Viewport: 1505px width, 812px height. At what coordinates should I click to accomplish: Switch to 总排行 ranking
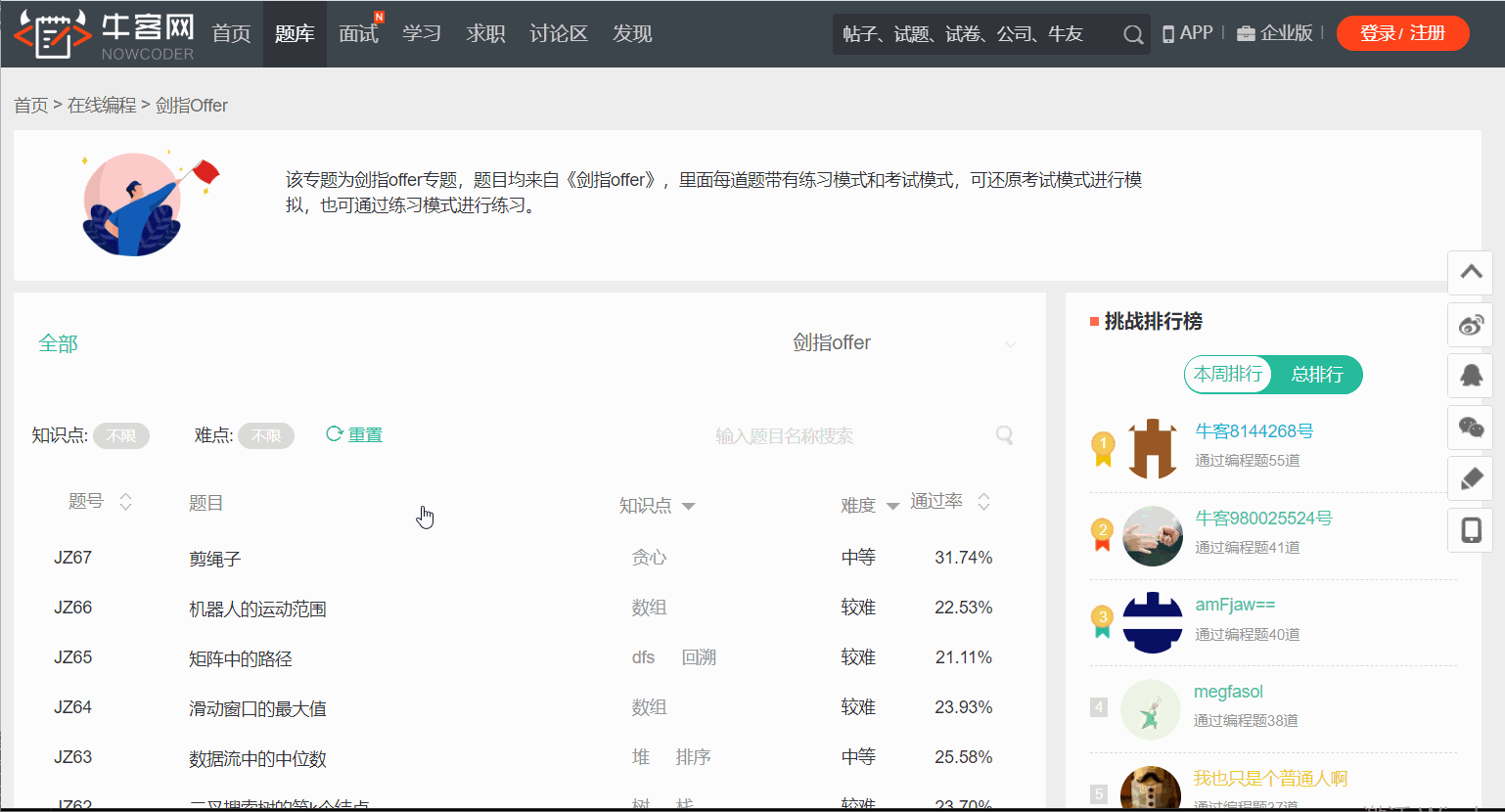(1317, 374)
